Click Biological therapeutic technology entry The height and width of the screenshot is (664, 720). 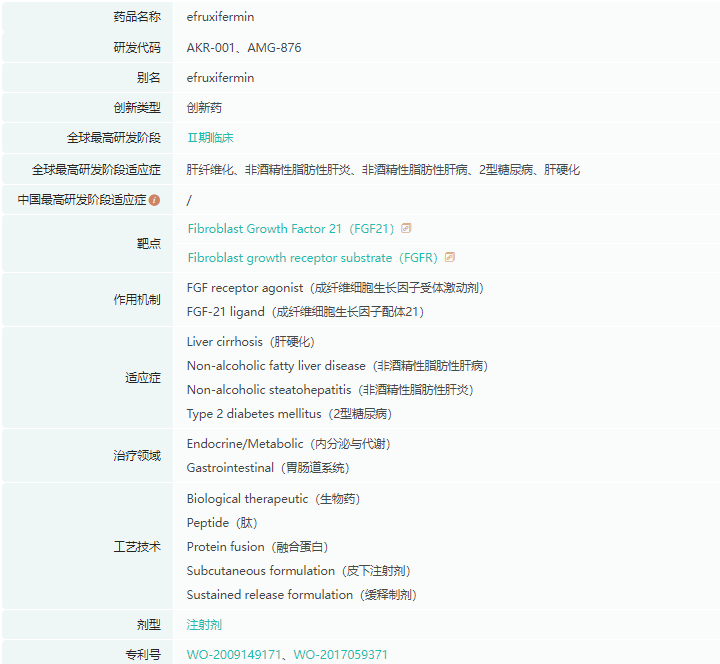point(273,499)
